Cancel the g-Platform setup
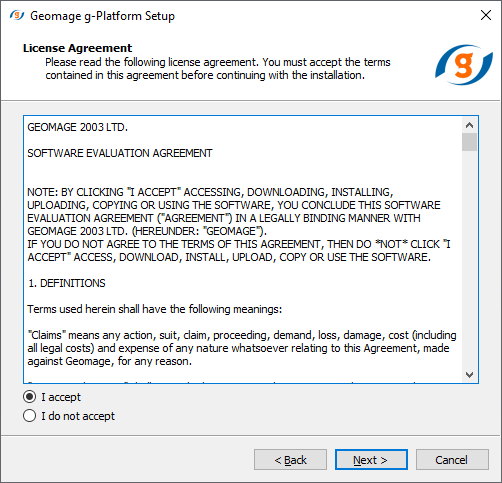 point(452,460)
